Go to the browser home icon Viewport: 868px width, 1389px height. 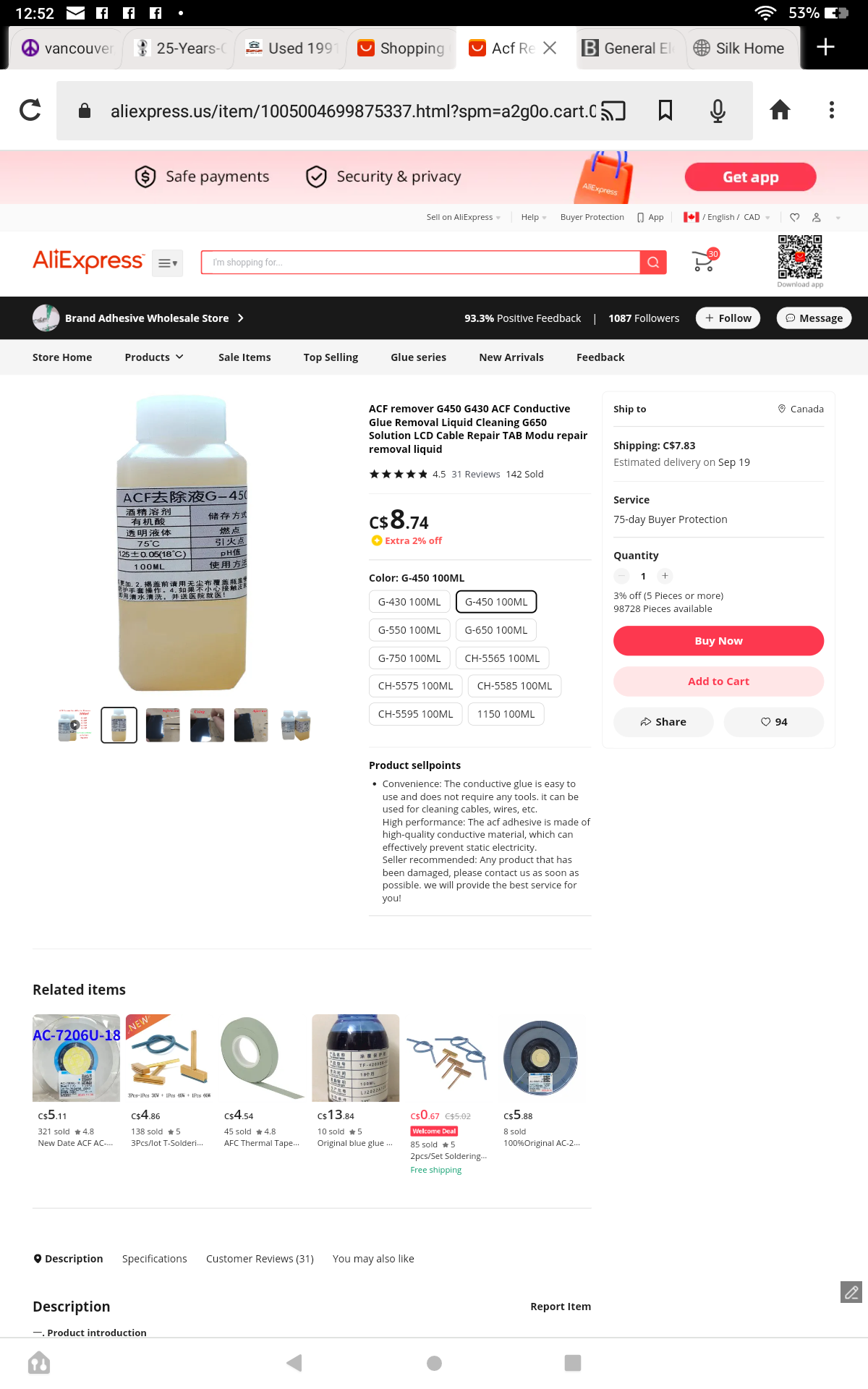point(780,110)
